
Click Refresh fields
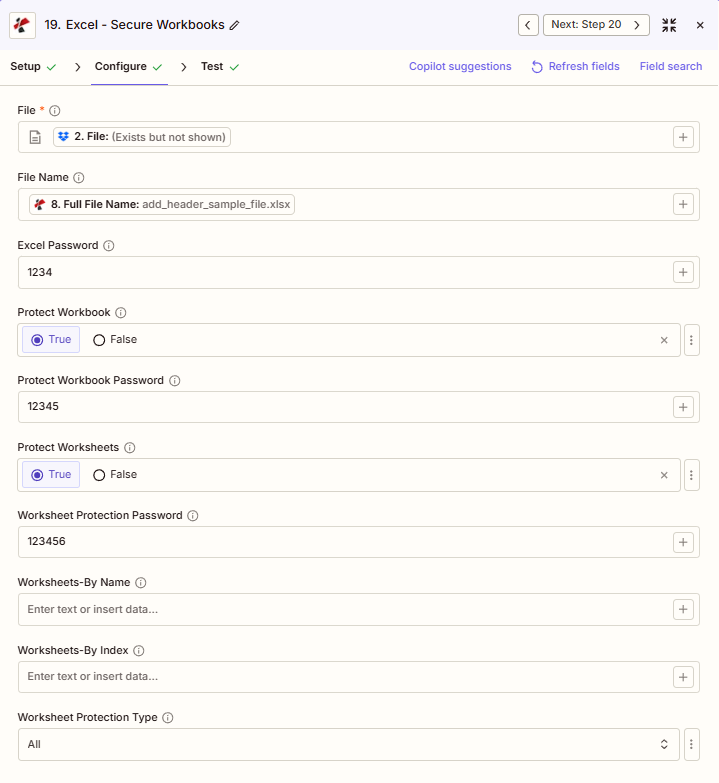[x=575, y=66]
